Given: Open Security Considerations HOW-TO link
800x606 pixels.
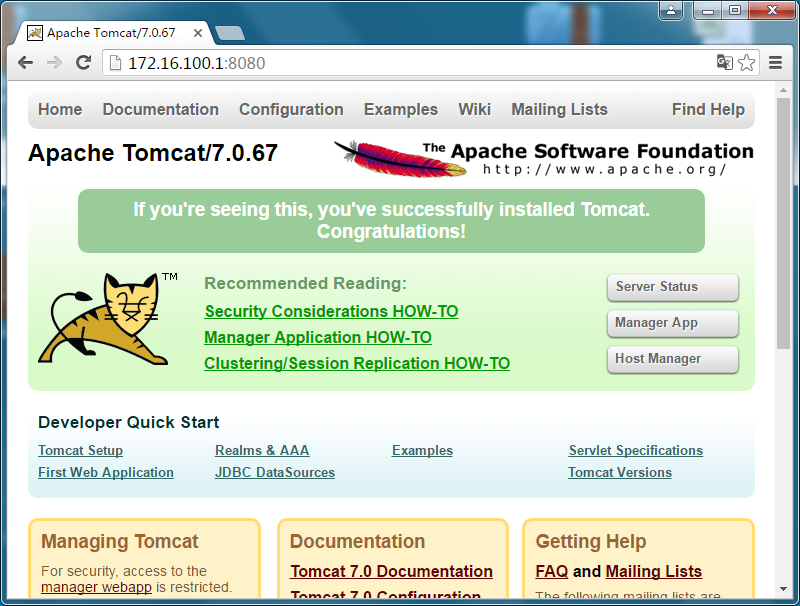Looking at the screenshot, I should (332, 311).
